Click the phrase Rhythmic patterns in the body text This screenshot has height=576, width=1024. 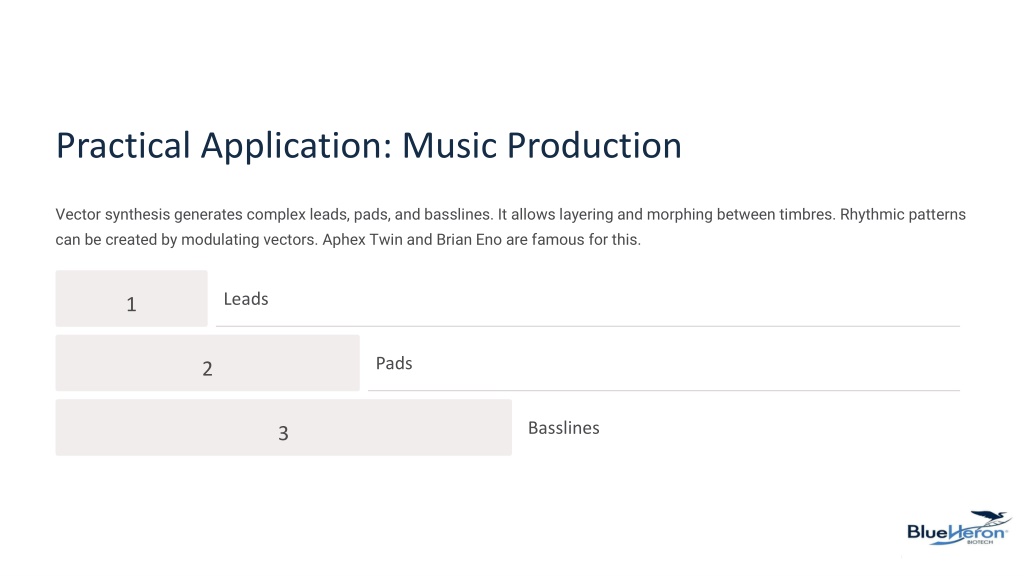coord(903,214)
